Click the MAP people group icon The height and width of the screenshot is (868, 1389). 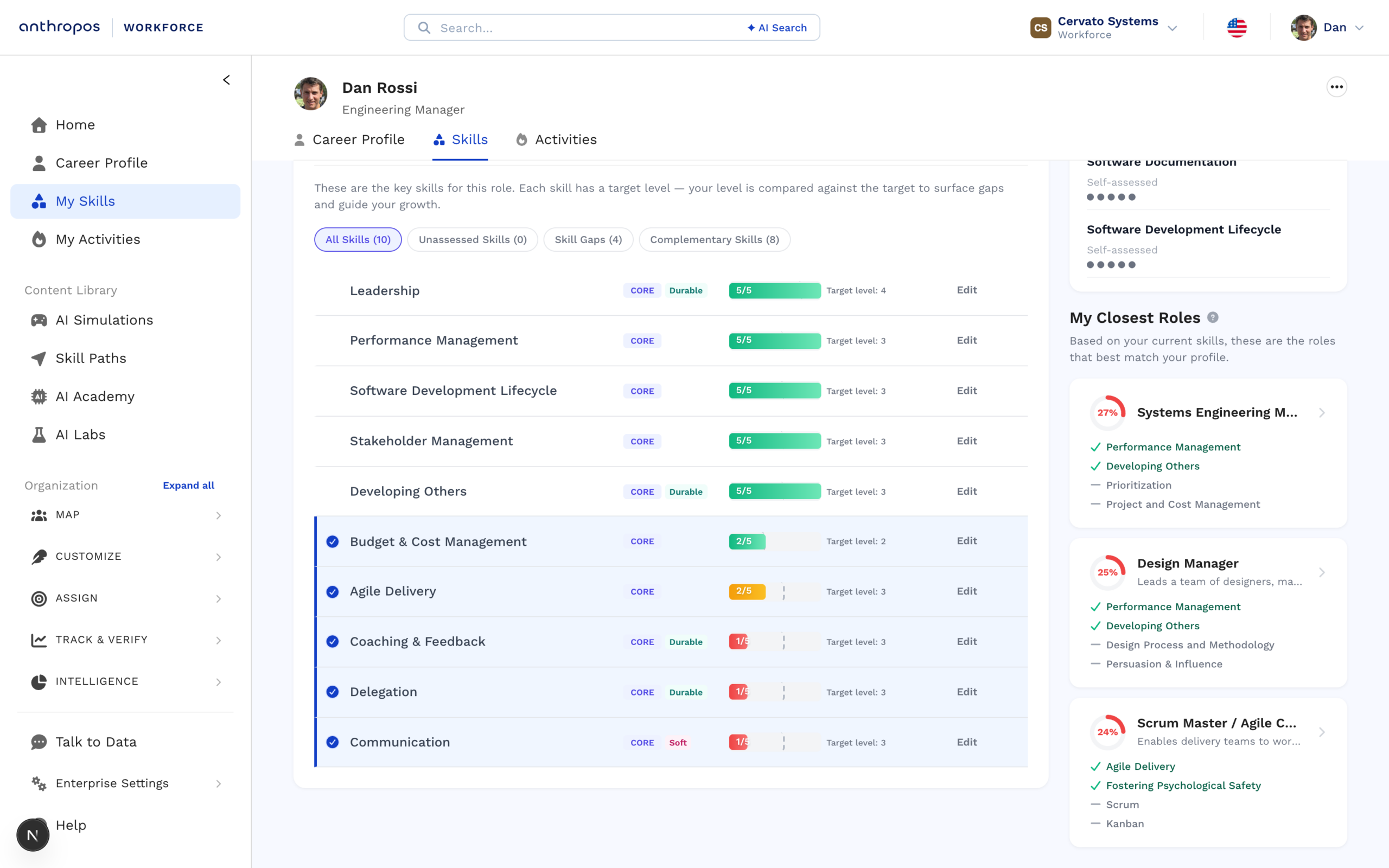coord(39,515)
